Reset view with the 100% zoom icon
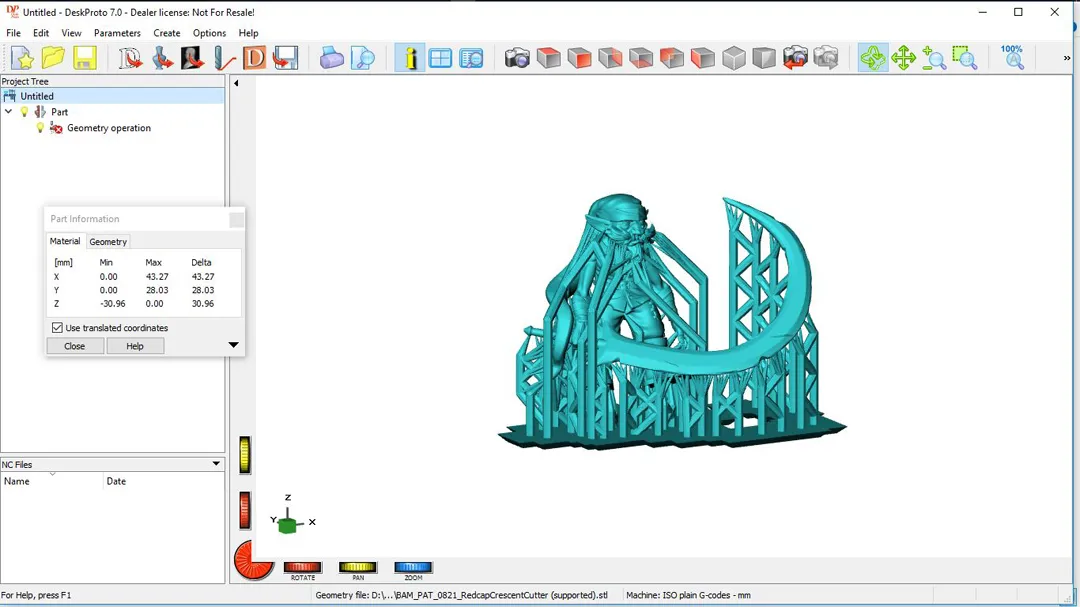Viewport: 1080px width, 607px height. point(1012,58)
